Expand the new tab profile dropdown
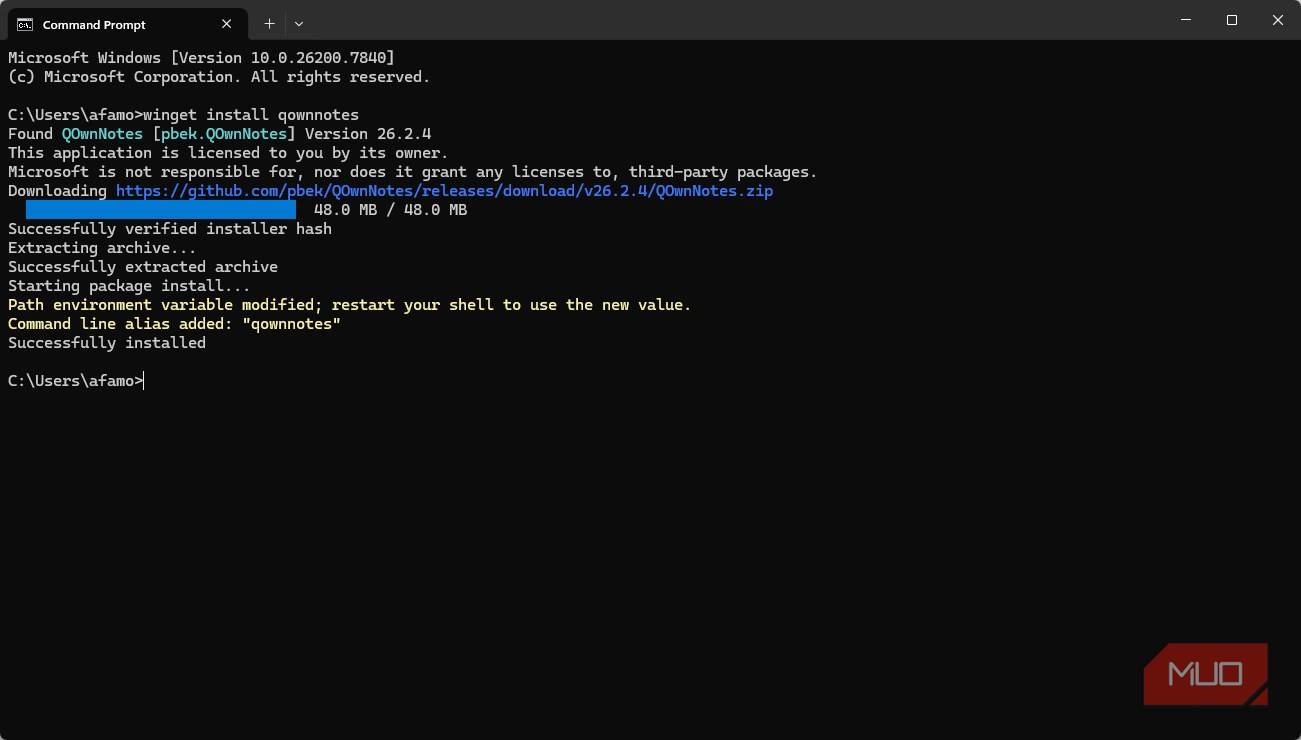Viewport: 1301px width, 740px height. (x=299, y=24)
